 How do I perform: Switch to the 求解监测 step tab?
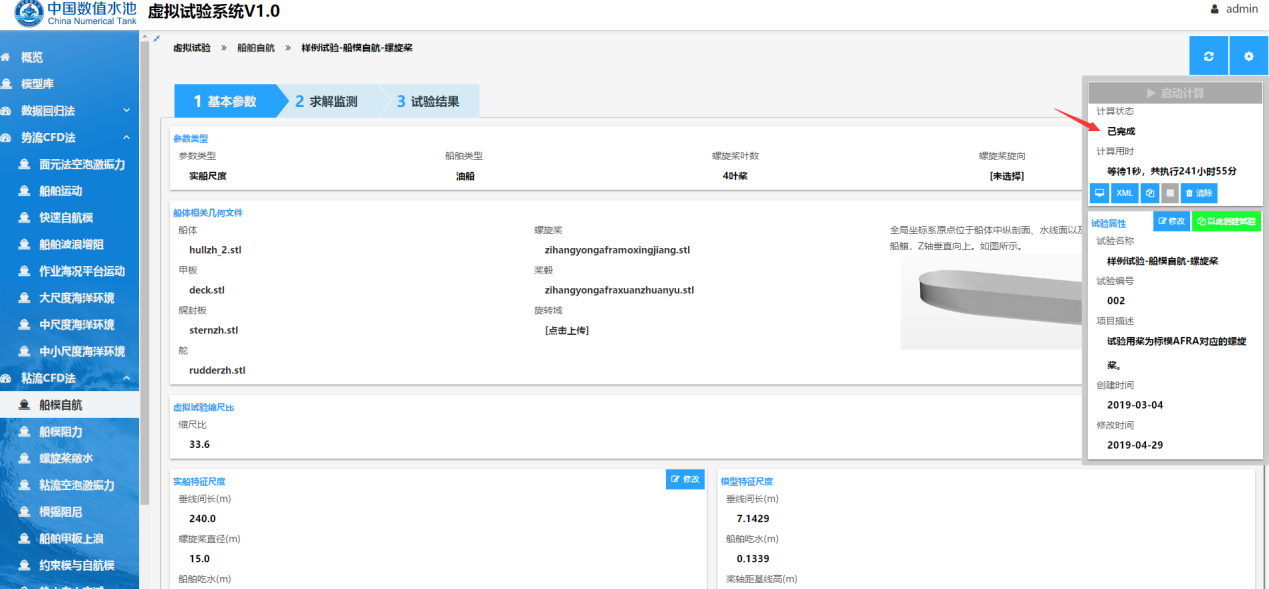tap(326, 101)
